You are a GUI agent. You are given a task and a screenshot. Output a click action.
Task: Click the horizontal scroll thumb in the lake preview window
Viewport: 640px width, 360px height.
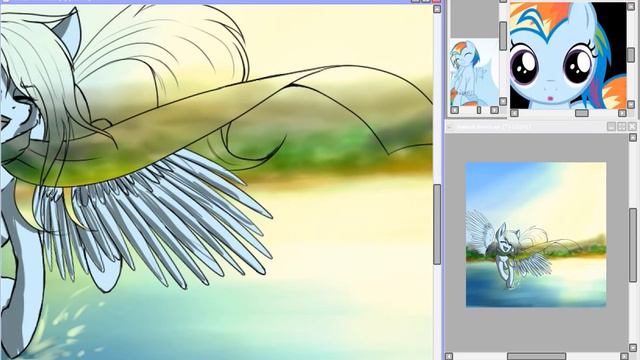pyautogui.click(x=536, y=357)
